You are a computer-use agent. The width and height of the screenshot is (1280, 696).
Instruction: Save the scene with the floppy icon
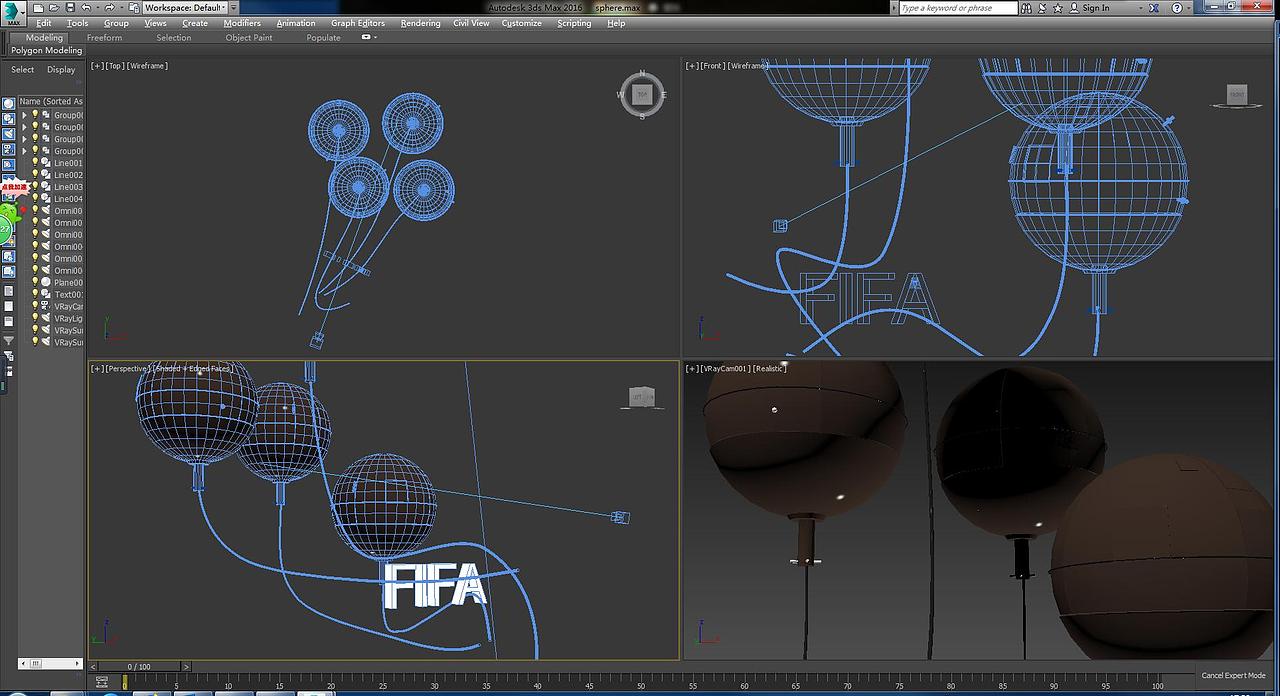pos(70,8)
